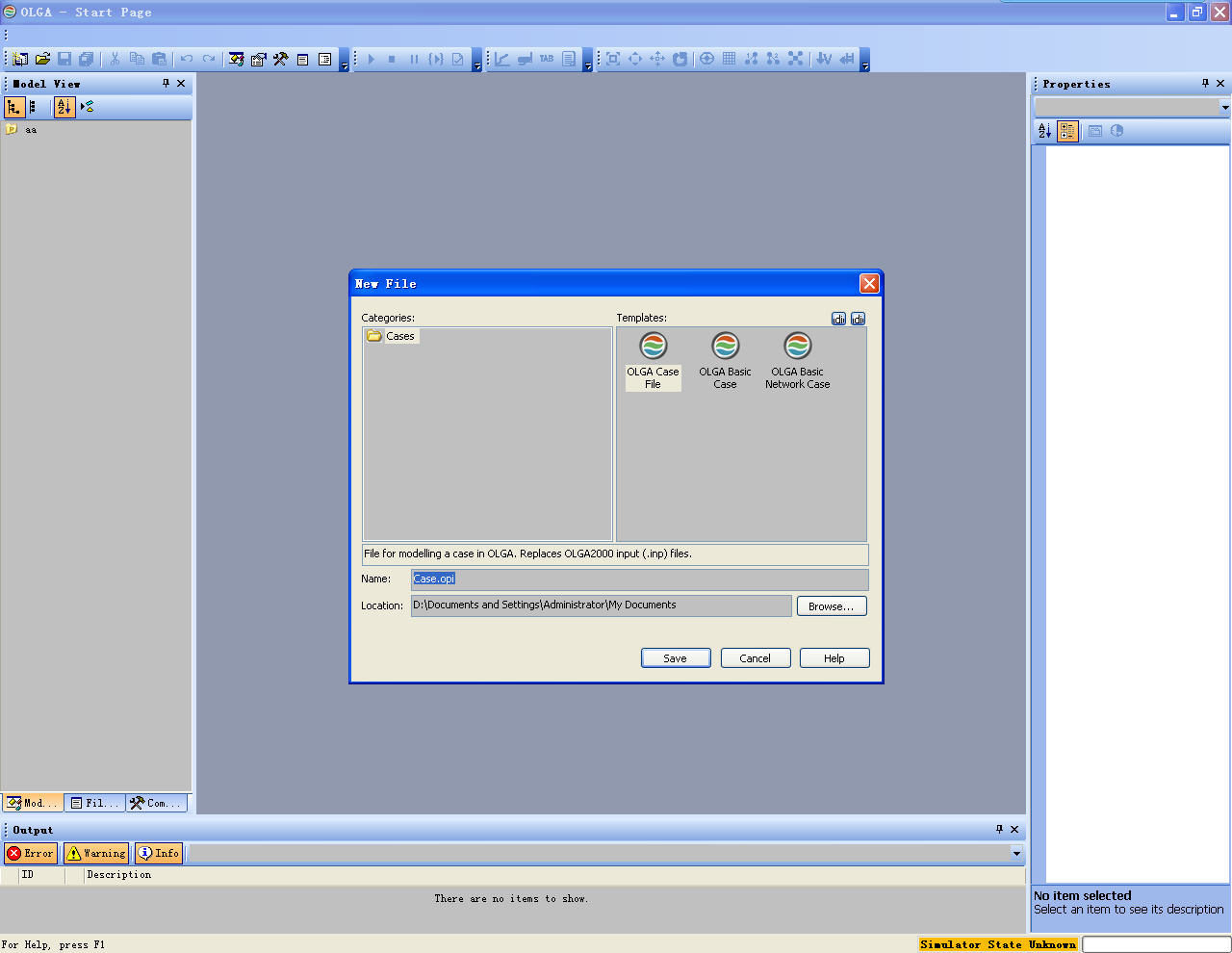This screenshot has width=1232, height=953.
Task: Click the Save button in the dialog
Action: point(676,658)
